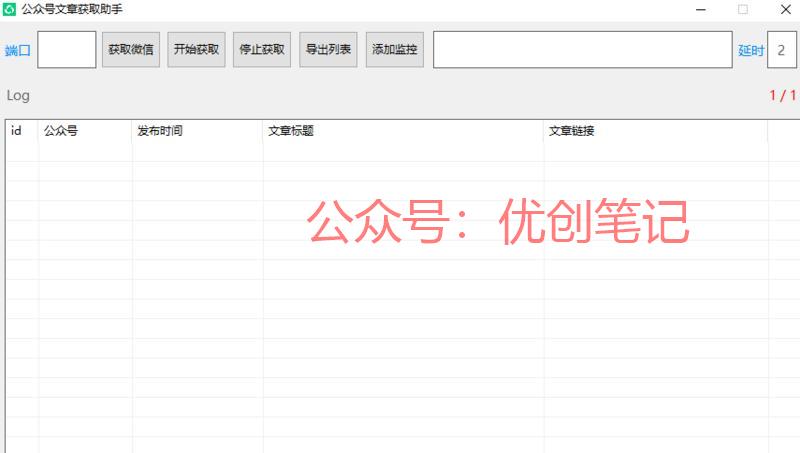The height and width of the screenshot is (453, 800).
Task: Sort by 公众号 column header
Action: (x=85, y=131)
